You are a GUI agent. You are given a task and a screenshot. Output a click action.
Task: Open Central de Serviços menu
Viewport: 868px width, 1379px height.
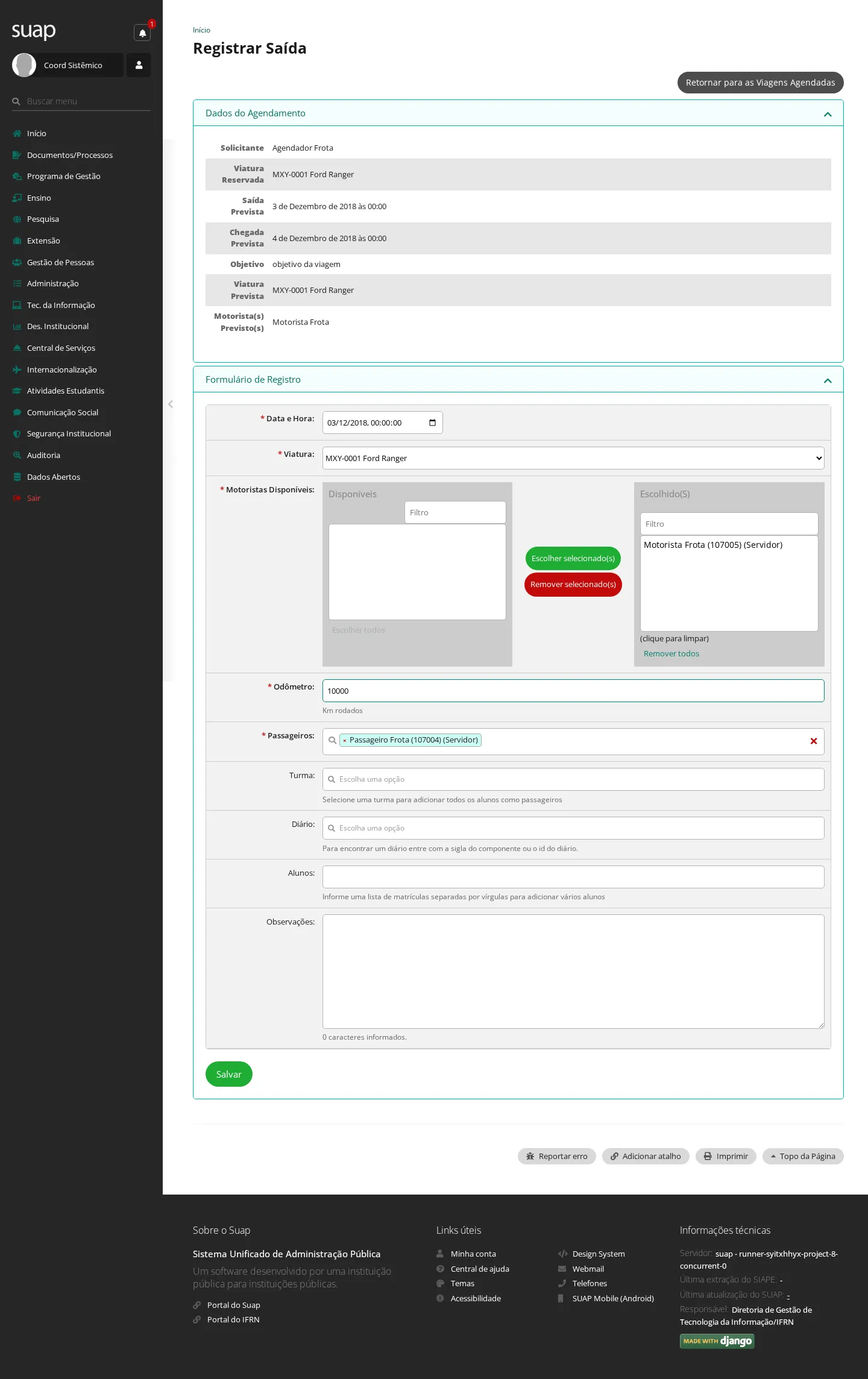coord(61,348)
